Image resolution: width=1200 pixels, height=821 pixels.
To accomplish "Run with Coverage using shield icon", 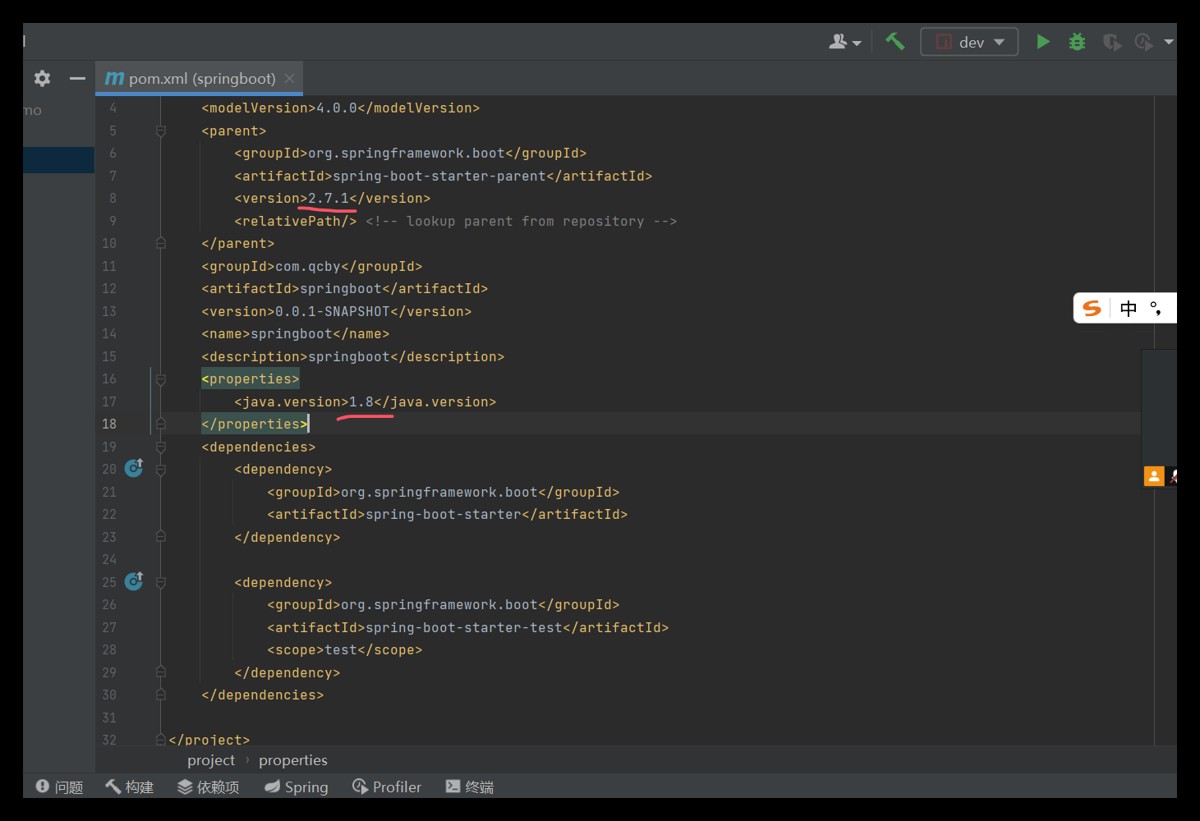I will 1111,42.
